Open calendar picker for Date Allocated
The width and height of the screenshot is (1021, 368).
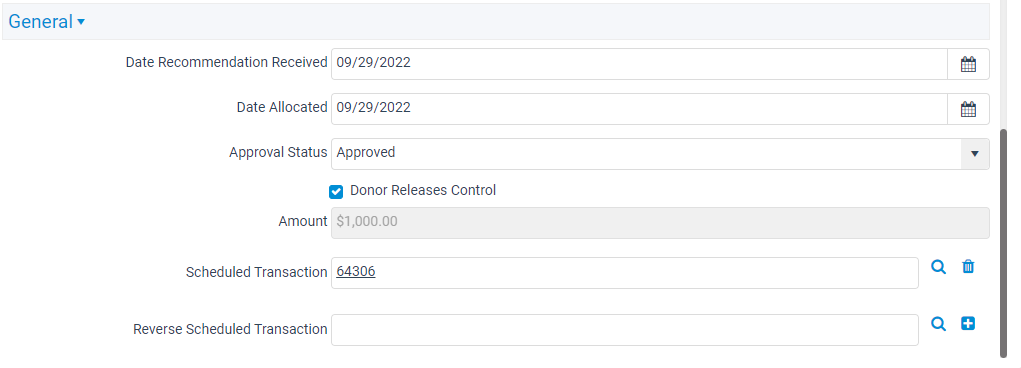coord(968,109)
